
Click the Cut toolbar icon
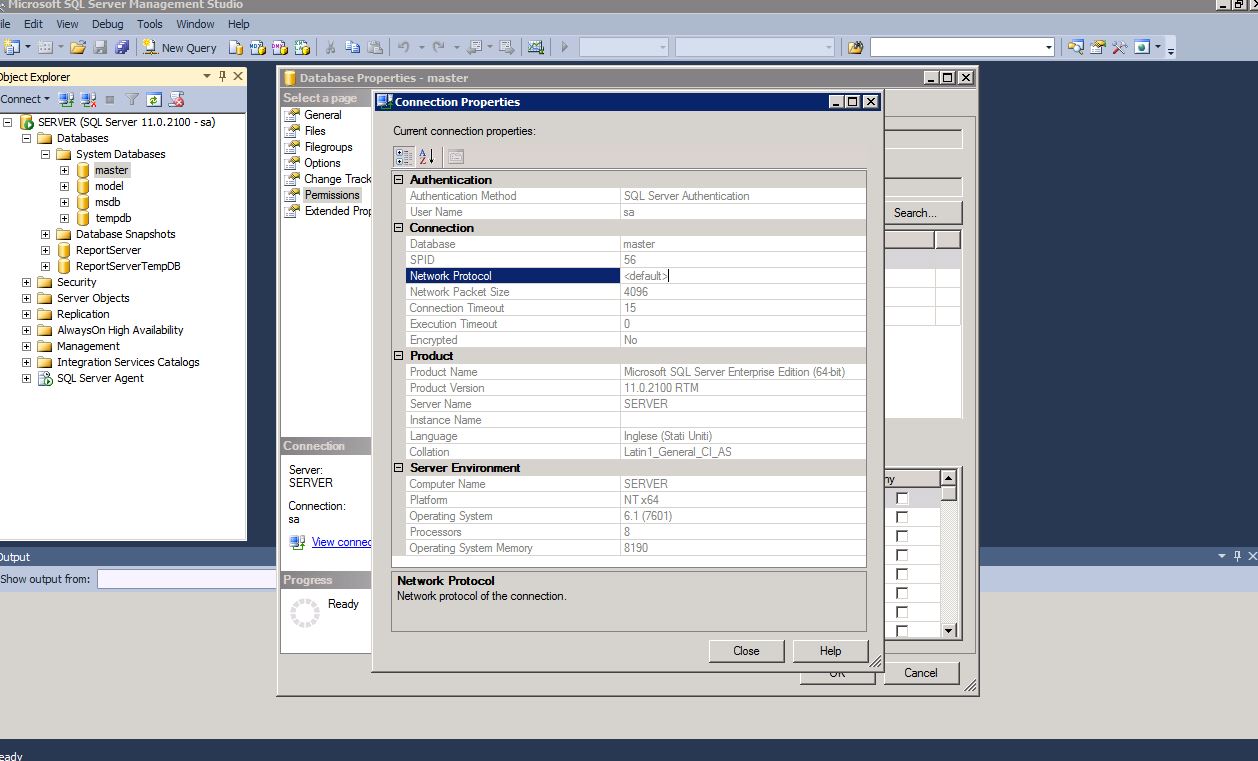[330, 47]
